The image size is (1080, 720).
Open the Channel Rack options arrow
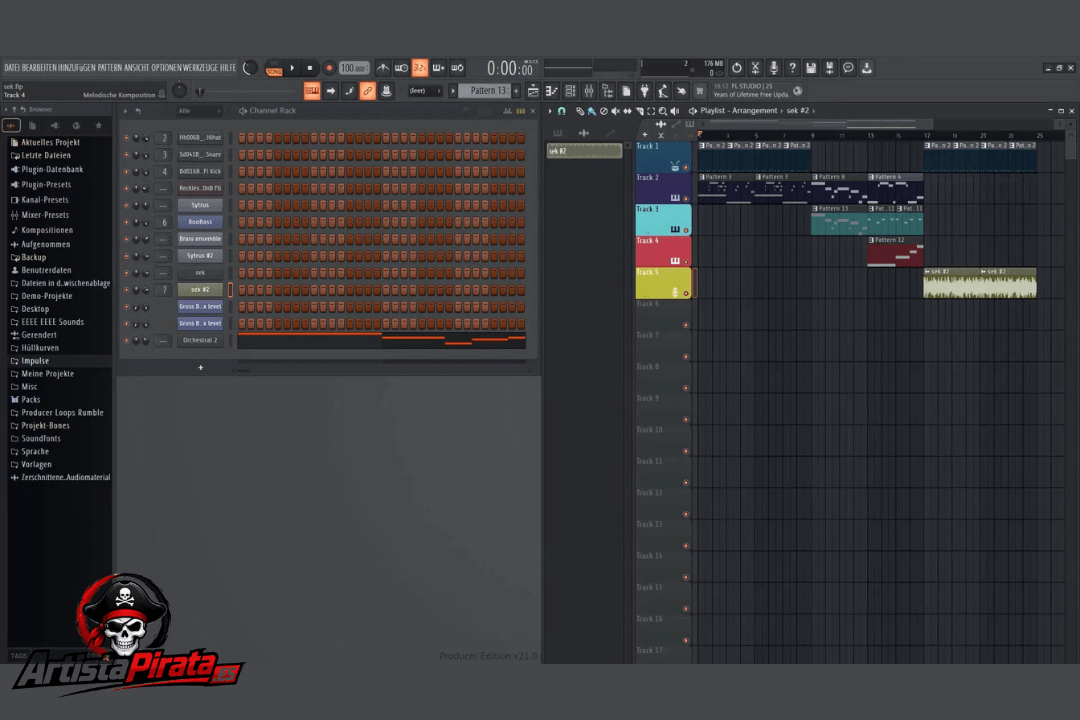[x=125, y=111]
